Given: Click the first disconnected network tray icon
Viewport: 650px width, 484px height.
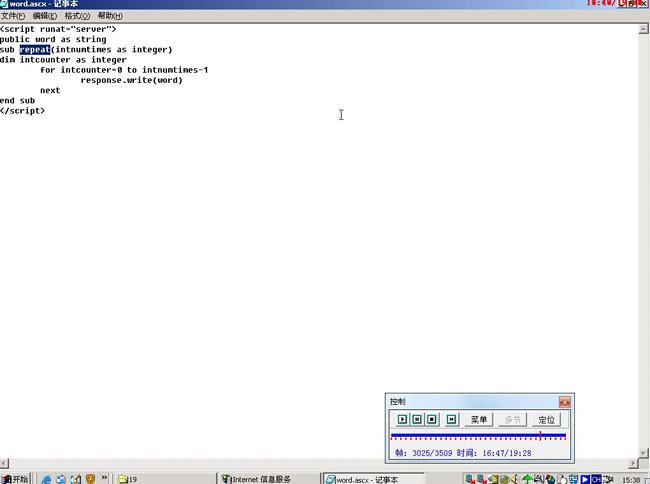Looking at the screenshot, I should [x=469, y=479].
